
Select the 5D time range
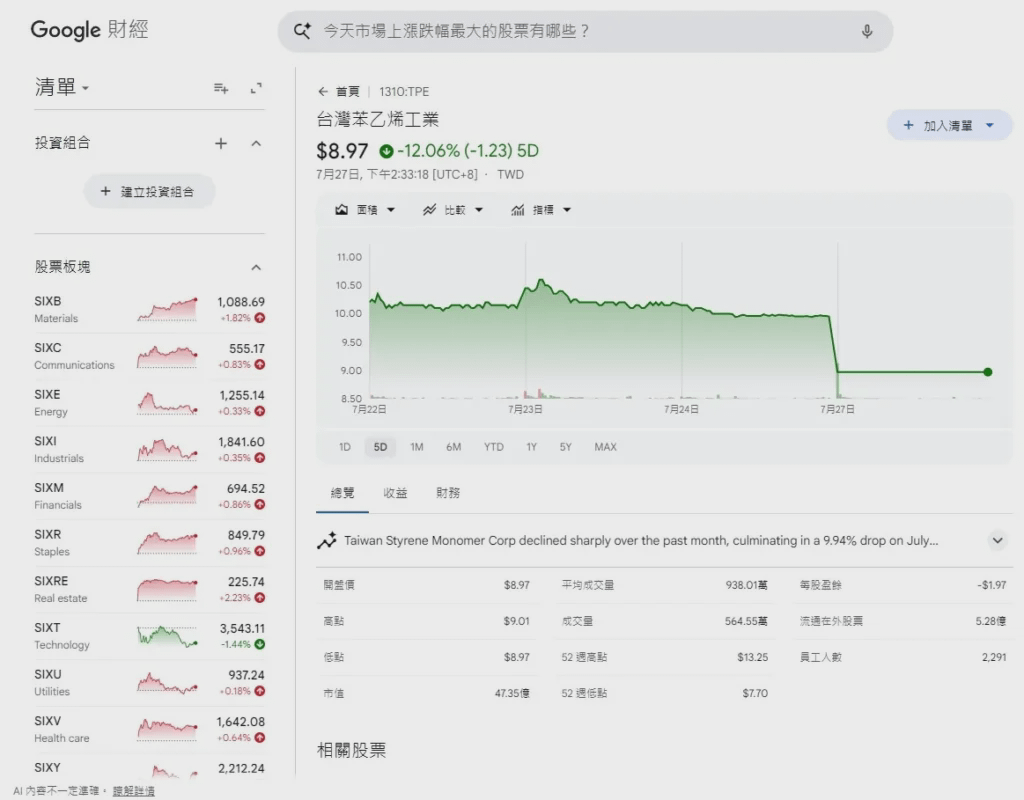(380, 447)
